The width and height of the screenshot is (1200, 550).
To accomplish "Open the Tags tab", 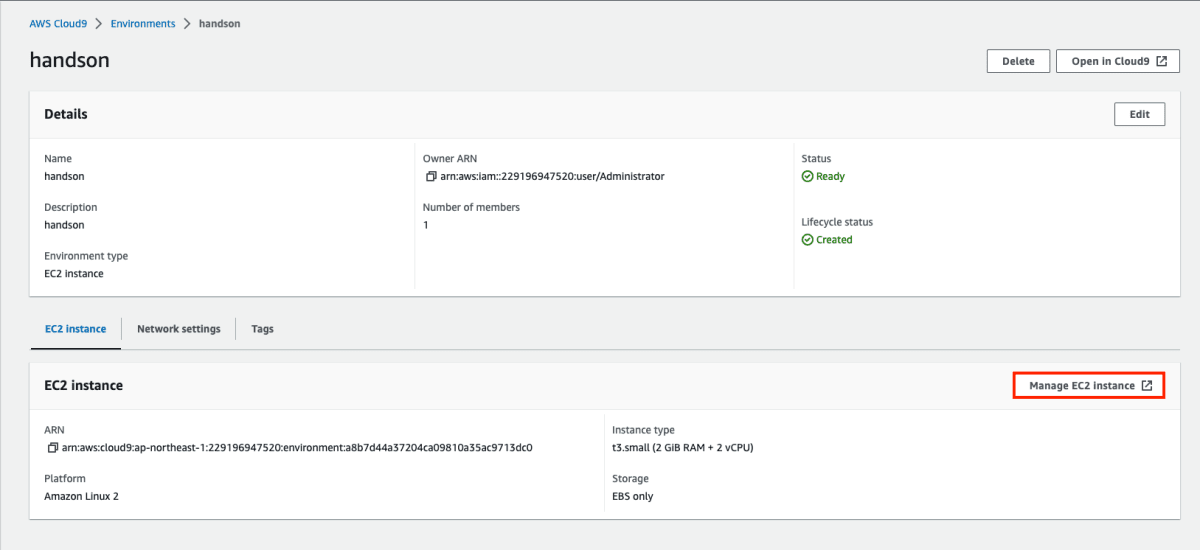I will (262, 329).
